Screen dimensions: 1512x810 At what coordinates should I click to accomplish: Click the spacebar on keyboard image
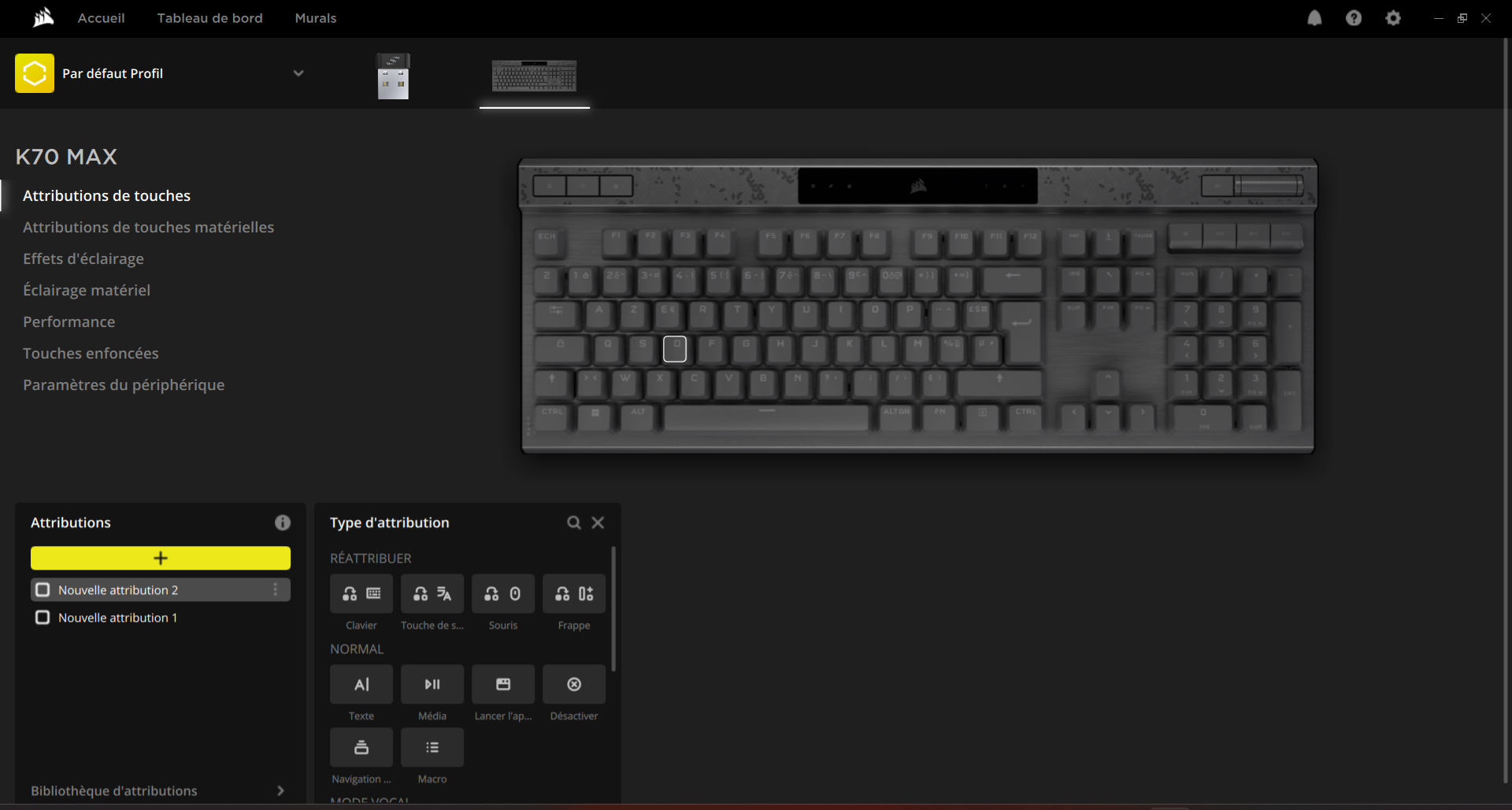tap(766, 418)
